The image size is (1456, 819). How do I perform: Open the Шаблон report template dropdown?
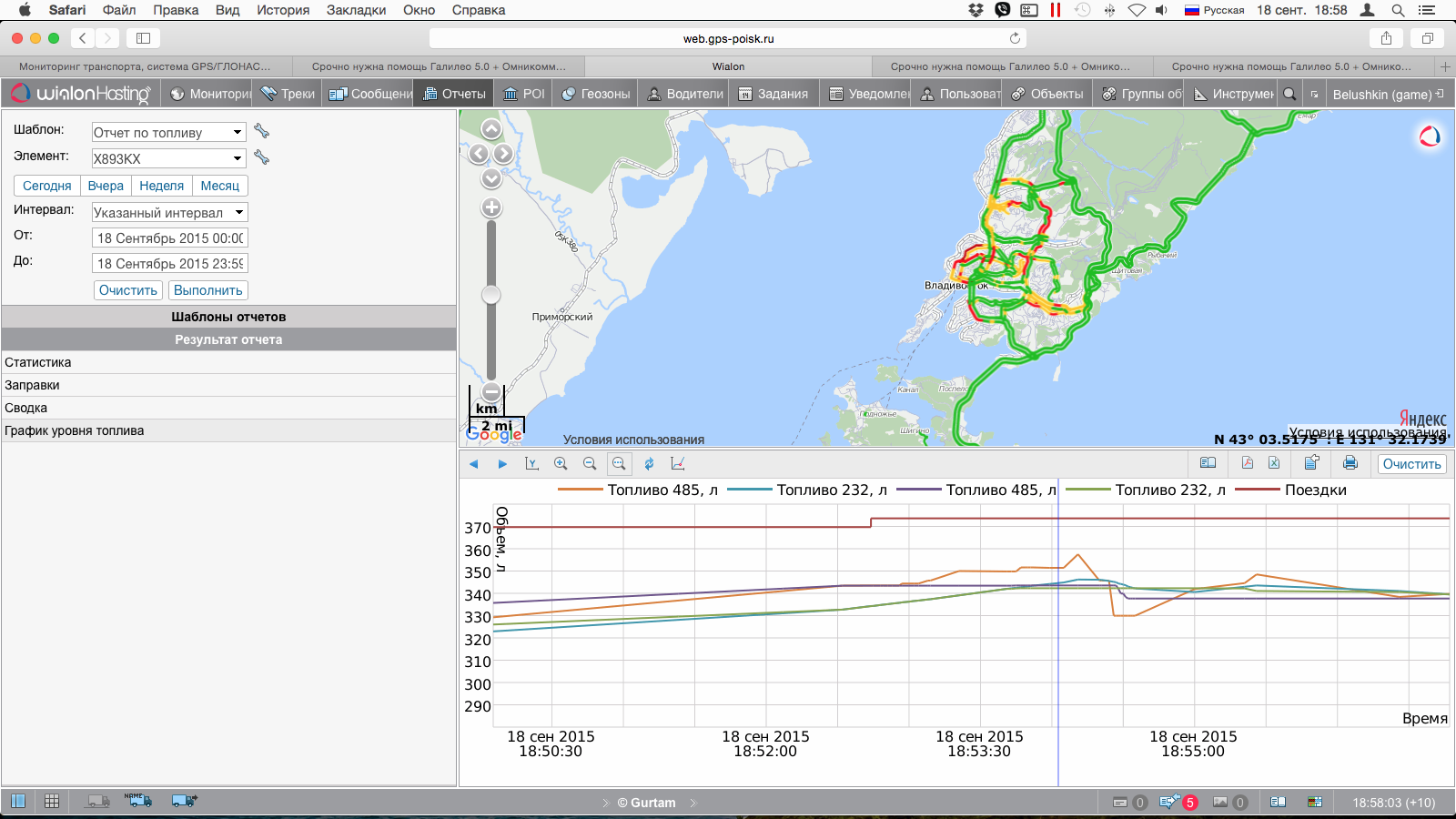168,133
